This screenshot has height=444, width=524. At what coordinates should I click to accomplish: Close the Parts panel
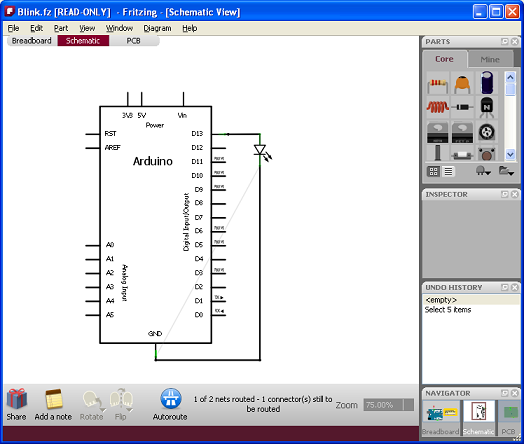[x=515, y=41]
